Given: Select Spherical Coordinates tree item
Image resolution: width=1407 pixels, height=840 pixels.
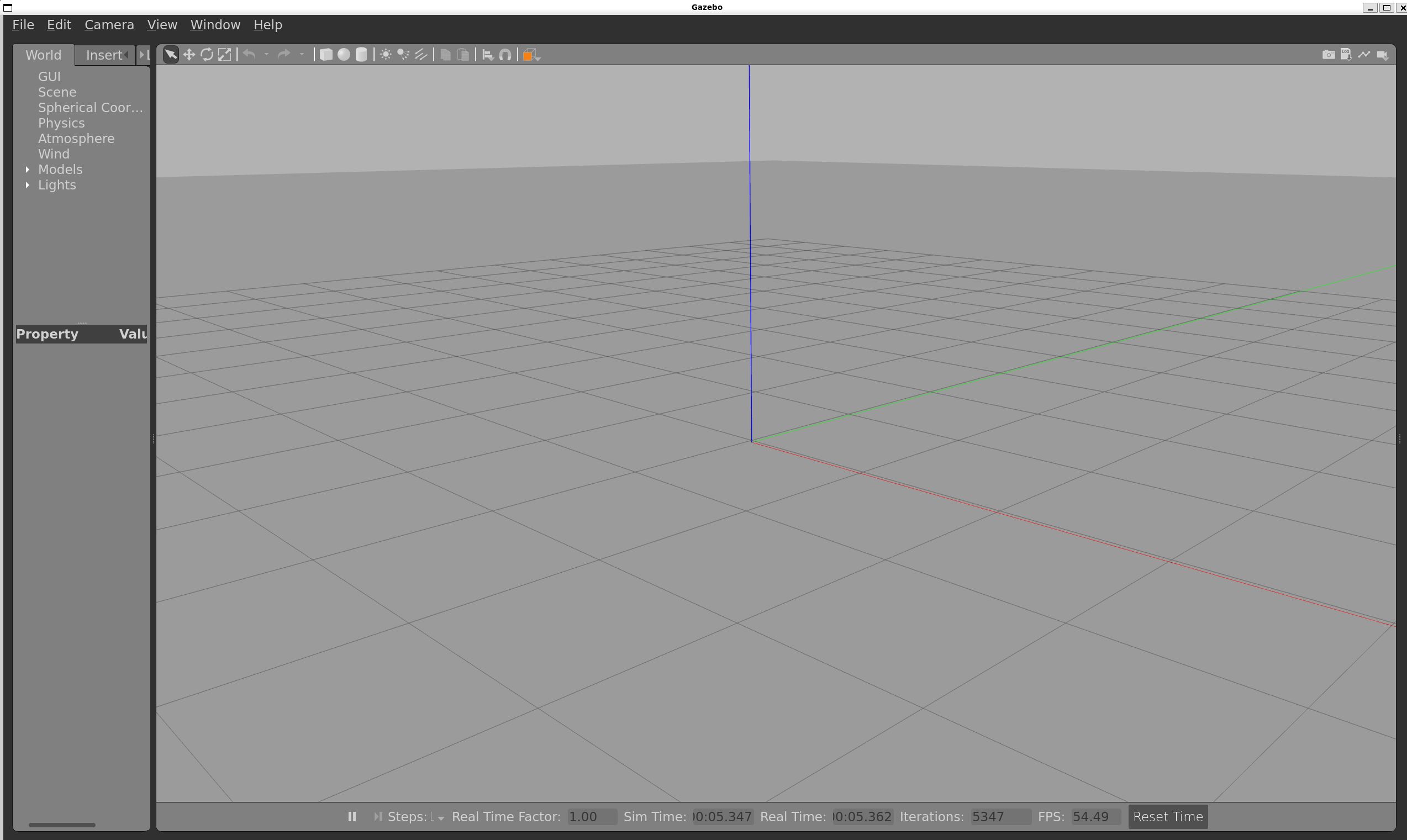Looking at the screenshot, I should click(91, 108).
